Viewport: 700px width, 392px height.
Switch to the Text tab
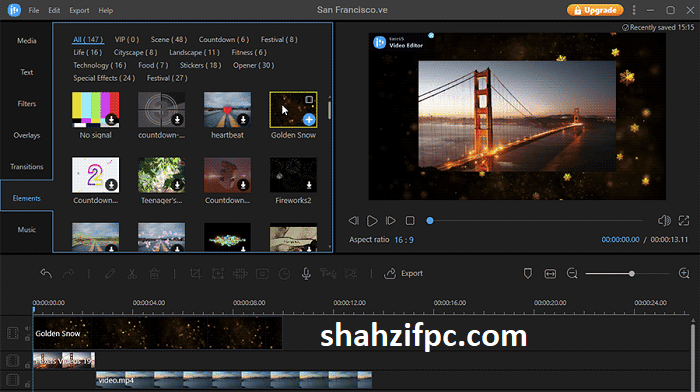coord(27,72)
